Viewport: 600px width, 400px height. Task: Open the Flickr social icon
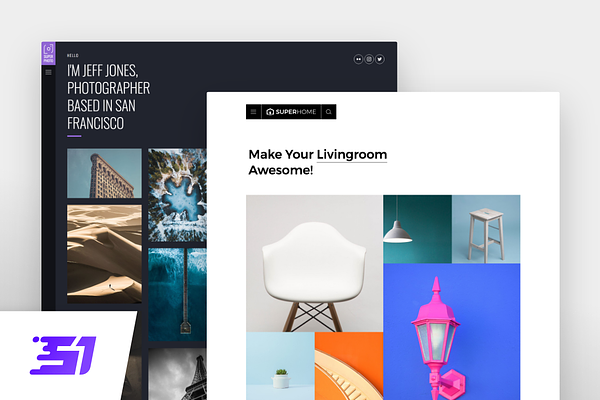pos(358,59)
